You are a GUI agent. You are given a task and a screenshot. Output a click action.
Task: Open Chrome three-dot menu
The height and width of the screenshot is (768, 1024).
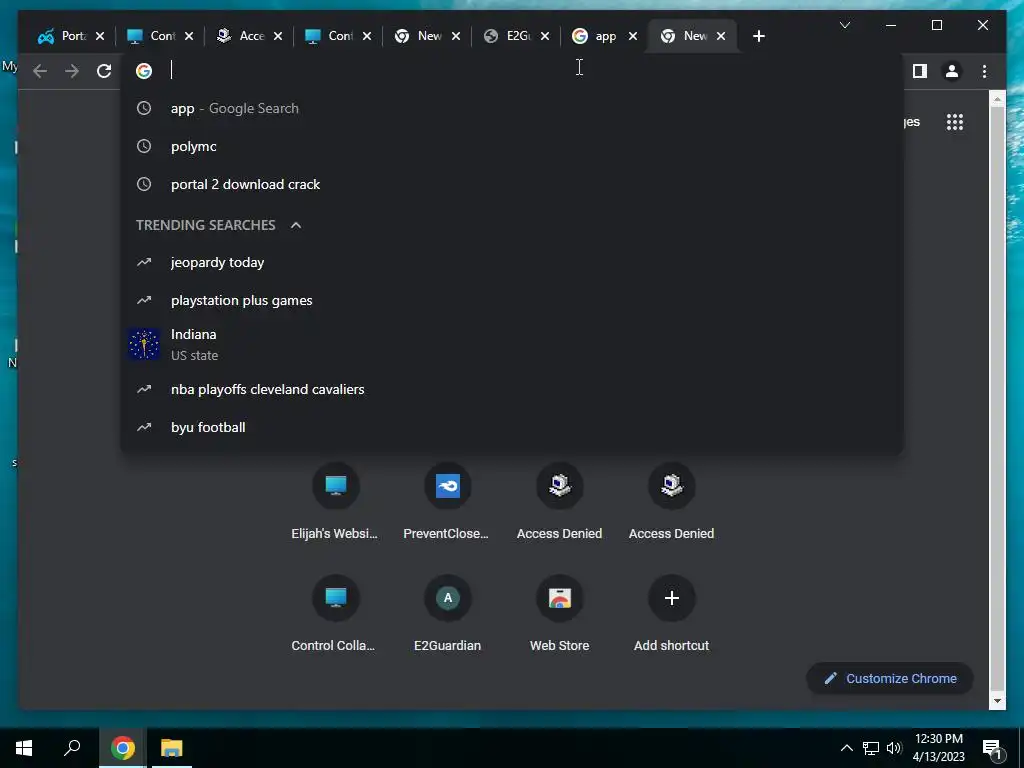(x=984, y=71)
